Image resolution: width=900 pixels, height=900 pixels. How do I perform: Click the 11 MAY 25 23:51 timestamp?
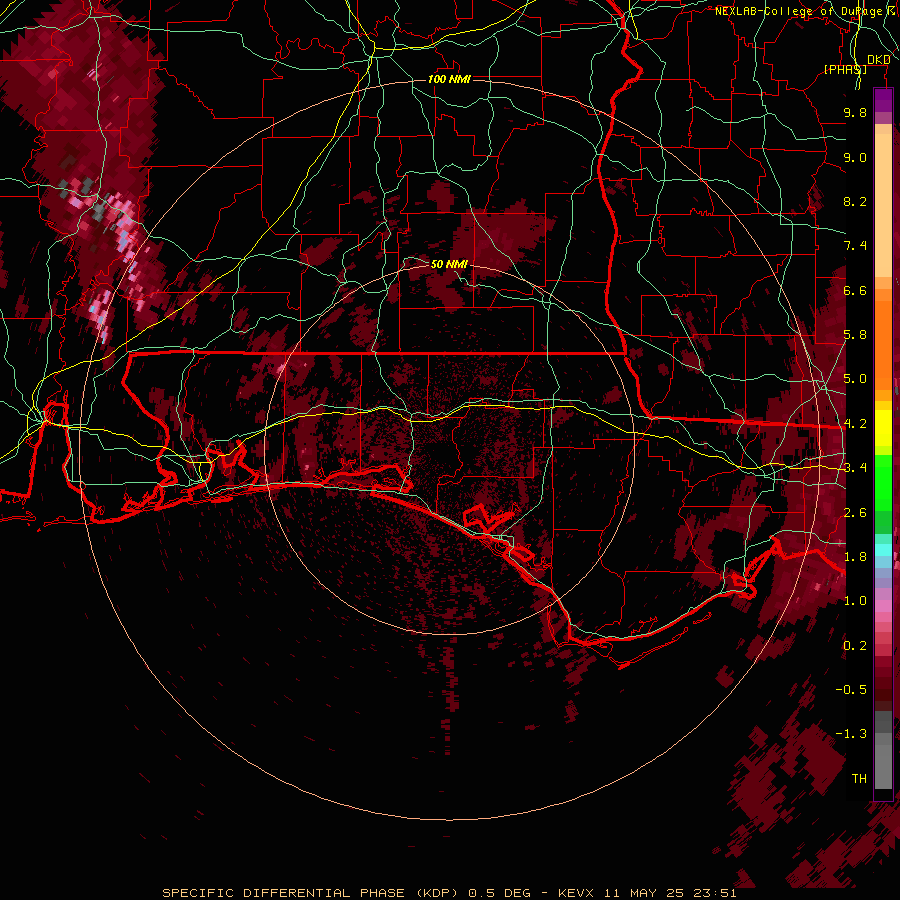670,893
